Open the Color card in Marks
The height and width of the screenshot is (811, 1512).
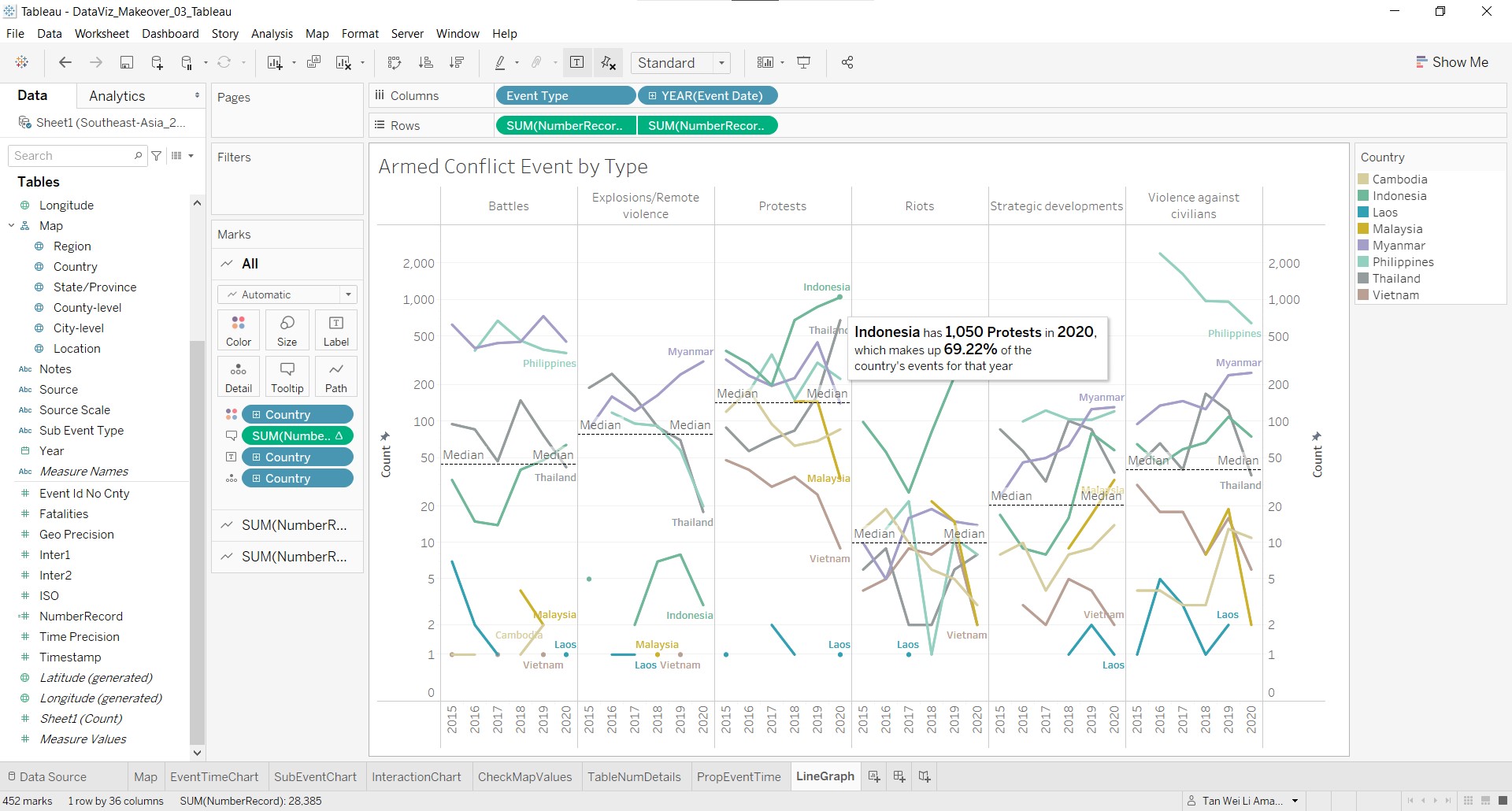[x=239, y=330]
